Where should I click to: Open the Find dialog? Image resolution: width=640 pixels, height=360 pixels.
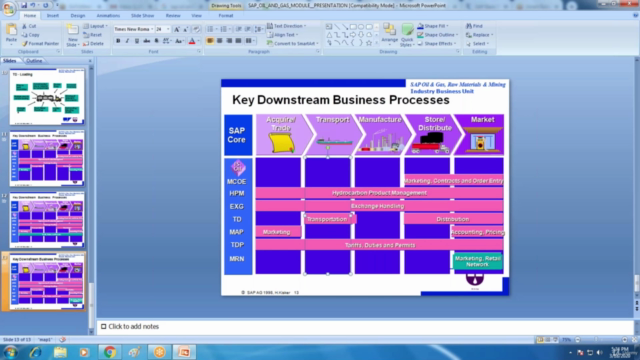474,26
